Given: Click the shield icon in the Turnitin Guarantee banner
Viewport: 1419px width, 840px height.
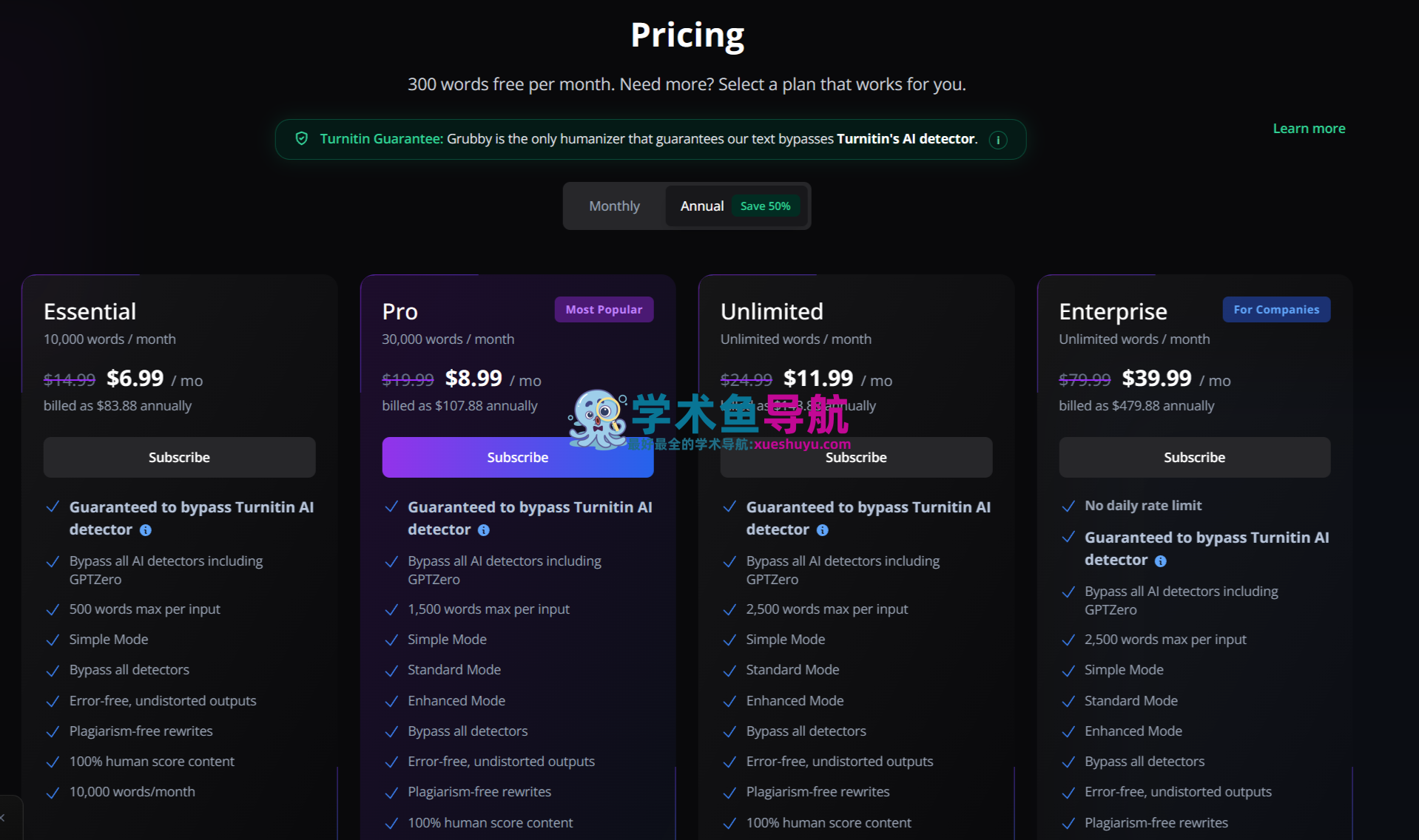Looking at the screenshot, I should click(302, 139).
